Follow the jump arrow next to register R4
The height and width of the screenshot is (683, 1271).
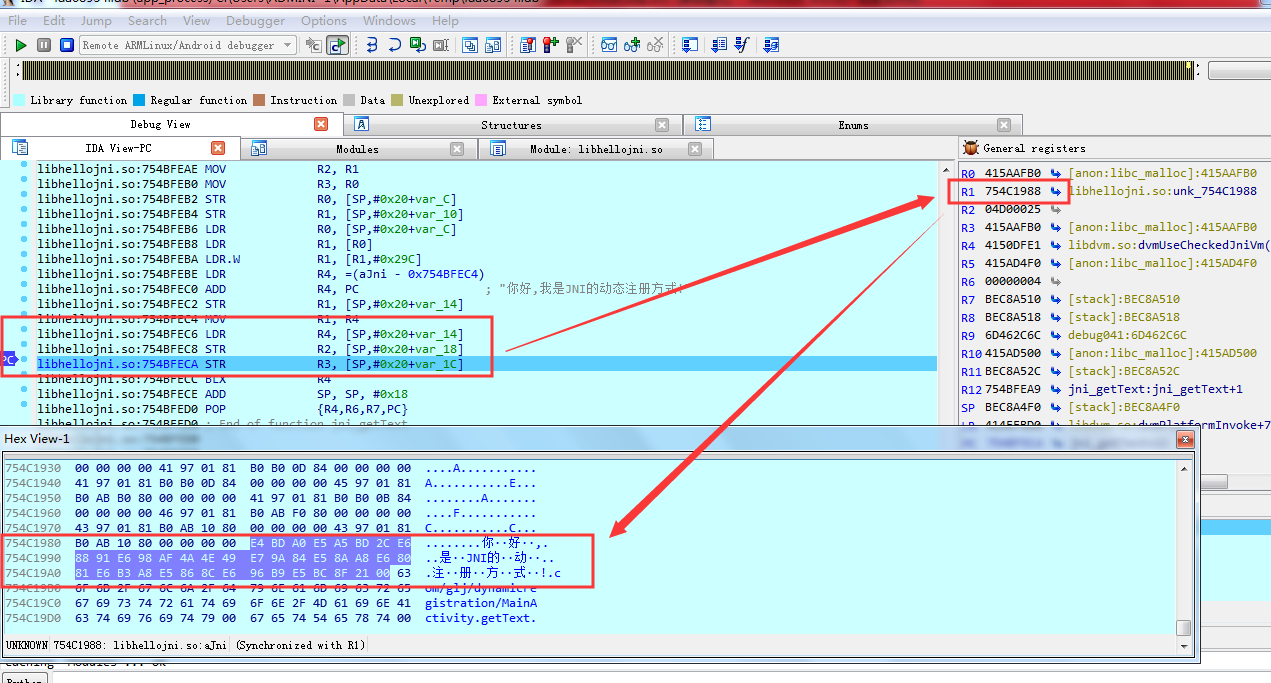(1055, 246)
